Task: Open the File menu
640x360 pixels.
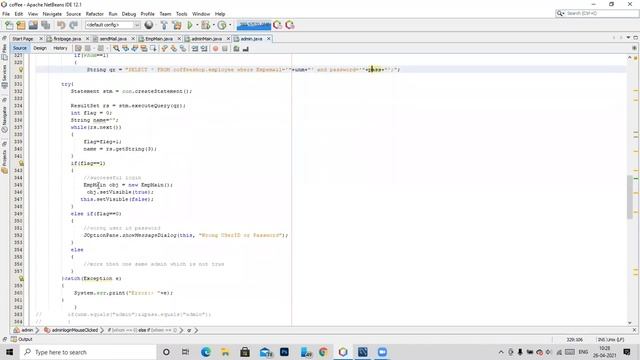Action: (x=6, y=14)
